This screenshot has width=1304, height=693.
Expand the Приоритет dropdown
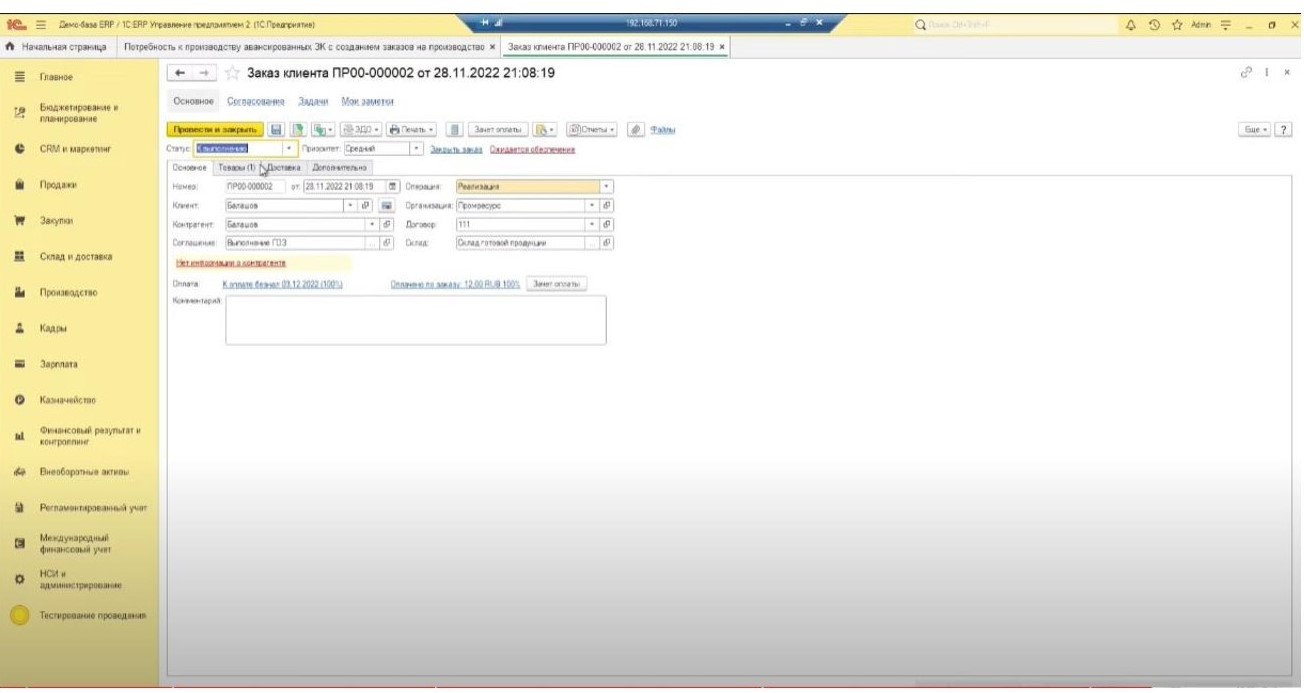417,149
